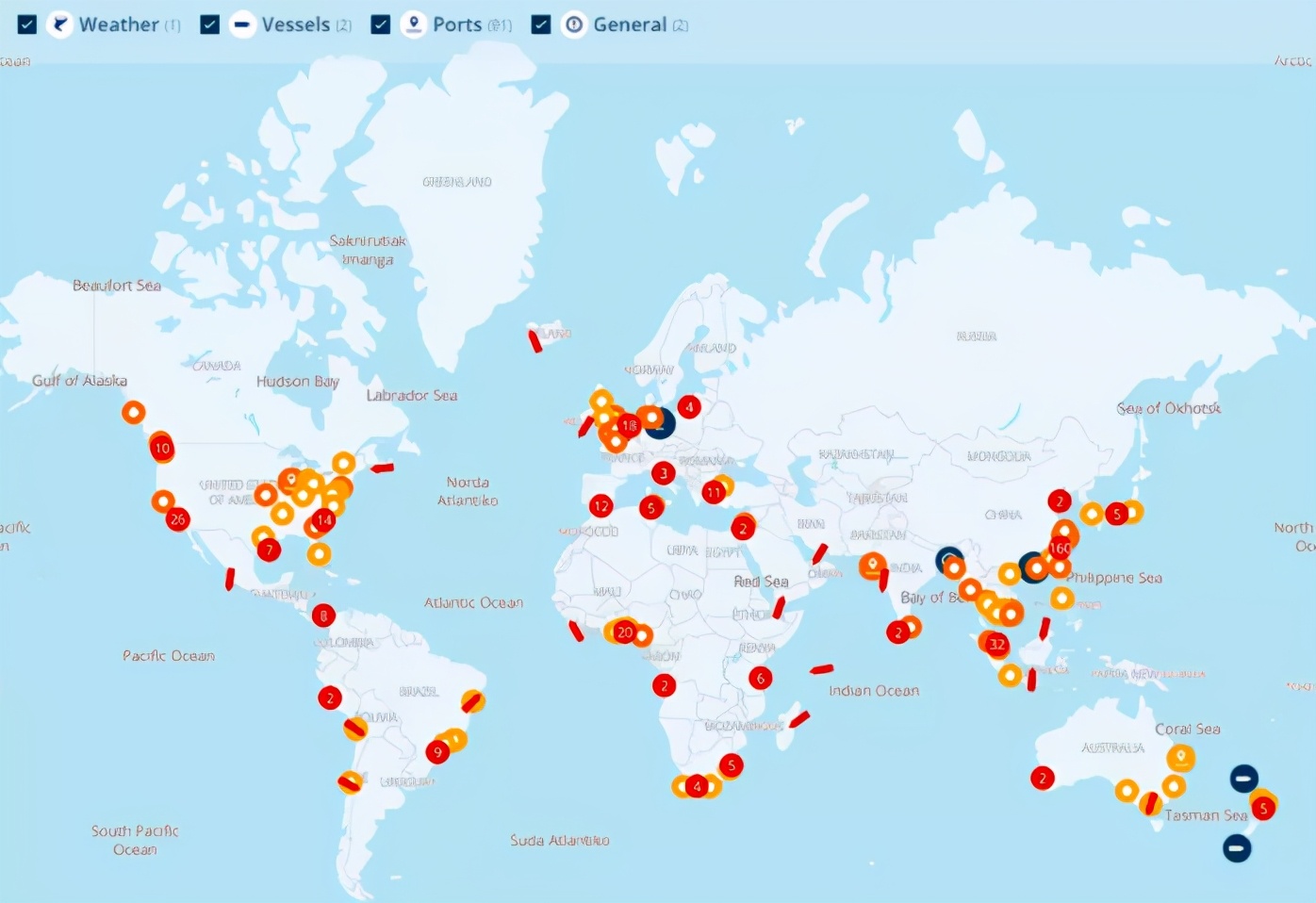Click the Philippine Sea map label
1316x903 pixels.
point(1115,578)
